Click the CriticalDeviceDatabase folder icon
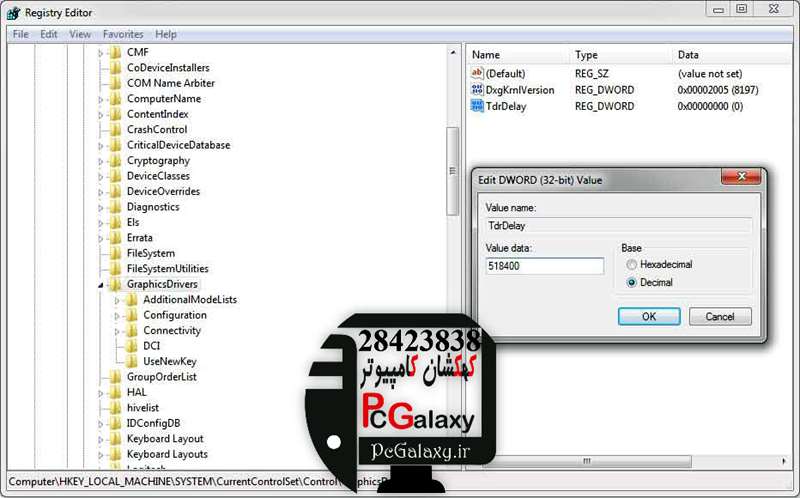The height and width of the screenshot is (498, 800). tap(116, 145)
